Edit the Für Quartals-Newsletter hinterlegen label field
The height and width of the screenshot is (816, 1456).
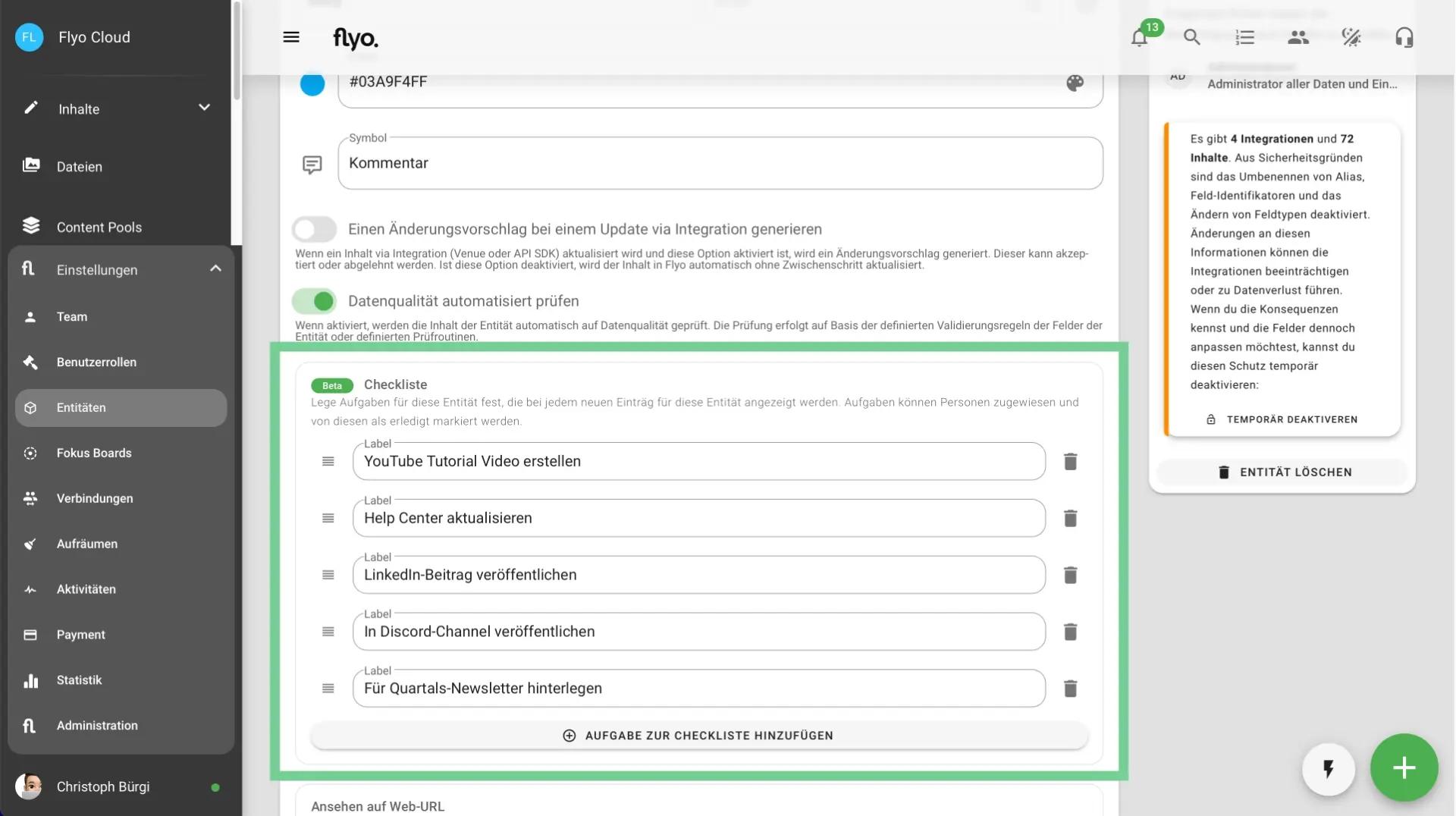point(699,689)
